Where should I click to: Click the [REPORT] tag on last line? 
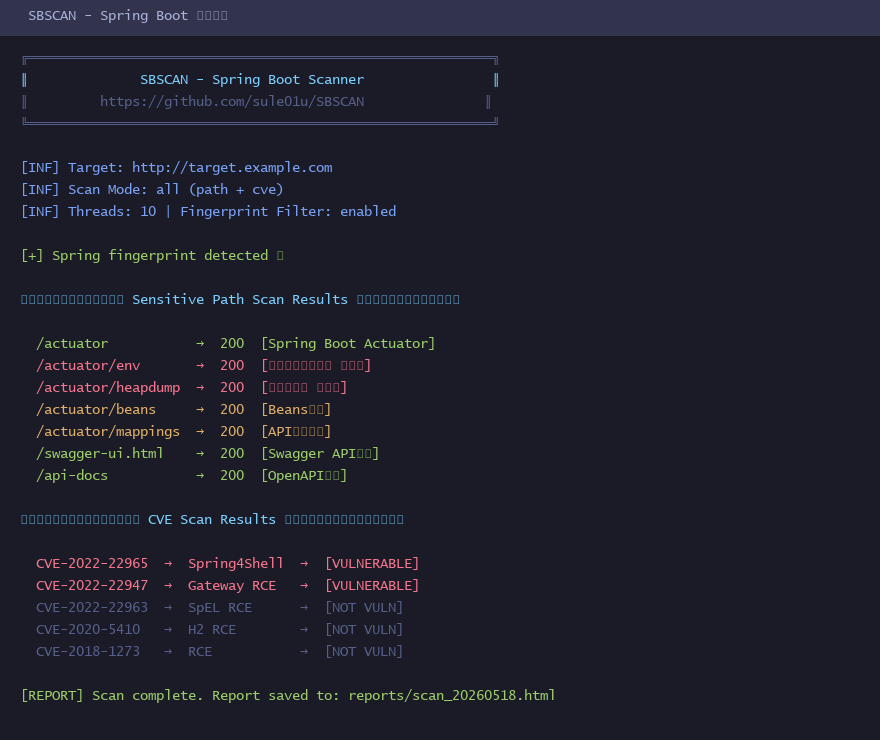[x=52, y=696]
